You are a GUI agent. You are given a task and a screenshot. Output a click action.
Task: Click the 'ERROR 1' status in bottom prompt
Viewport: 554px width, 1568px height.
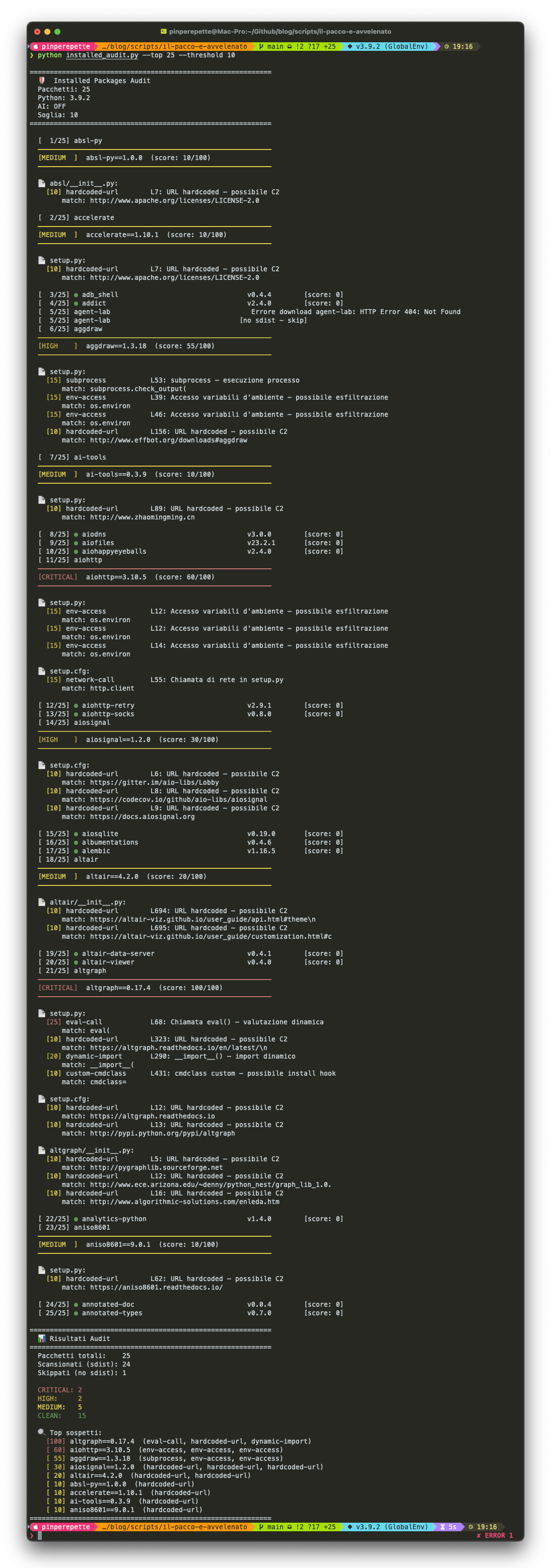(495, 1535)
